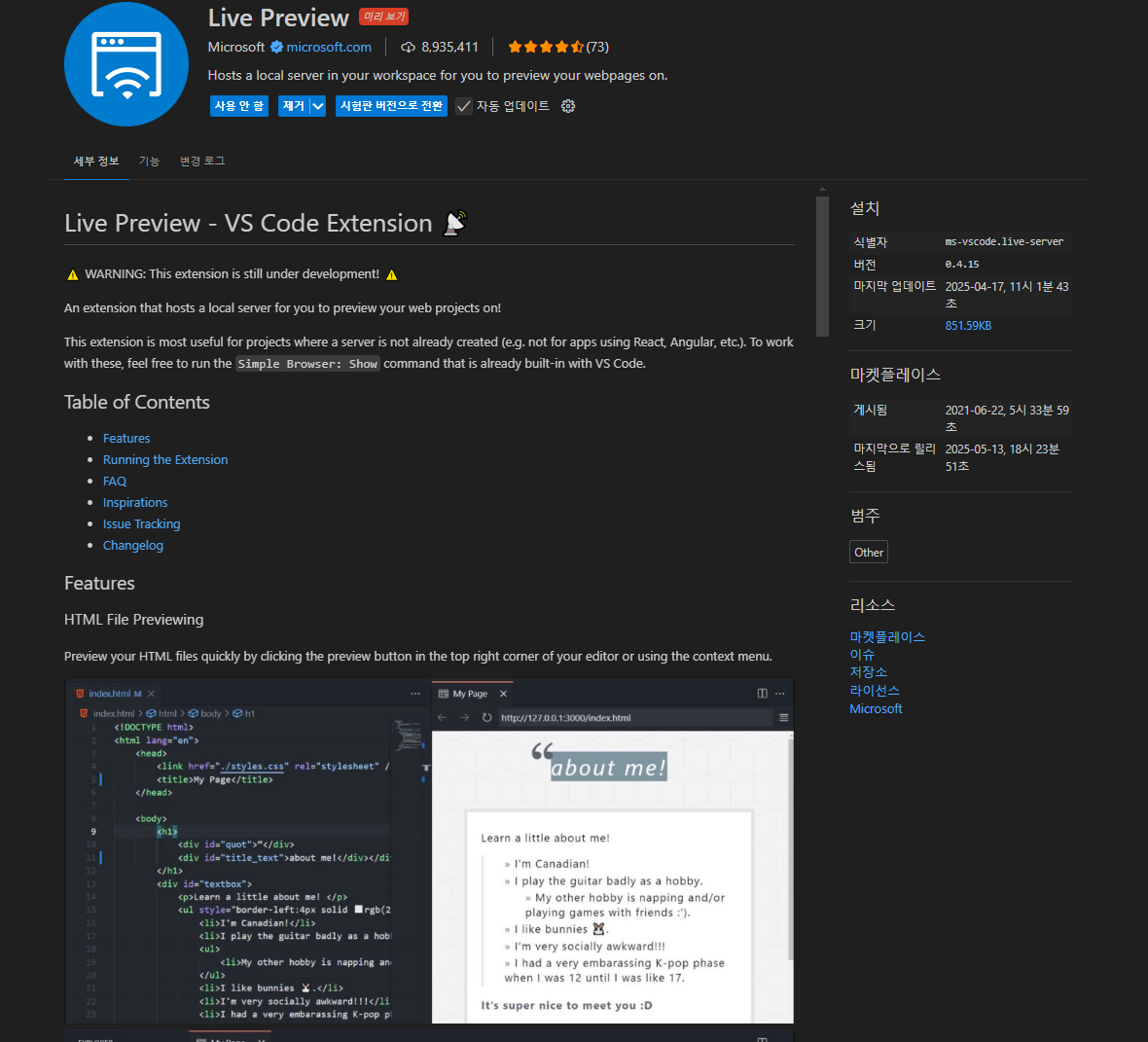The height and width of the screenshot is (1042, 1148).
Task: Click the satellite dish emoji in the heading
Action: [x=455, y=223]
